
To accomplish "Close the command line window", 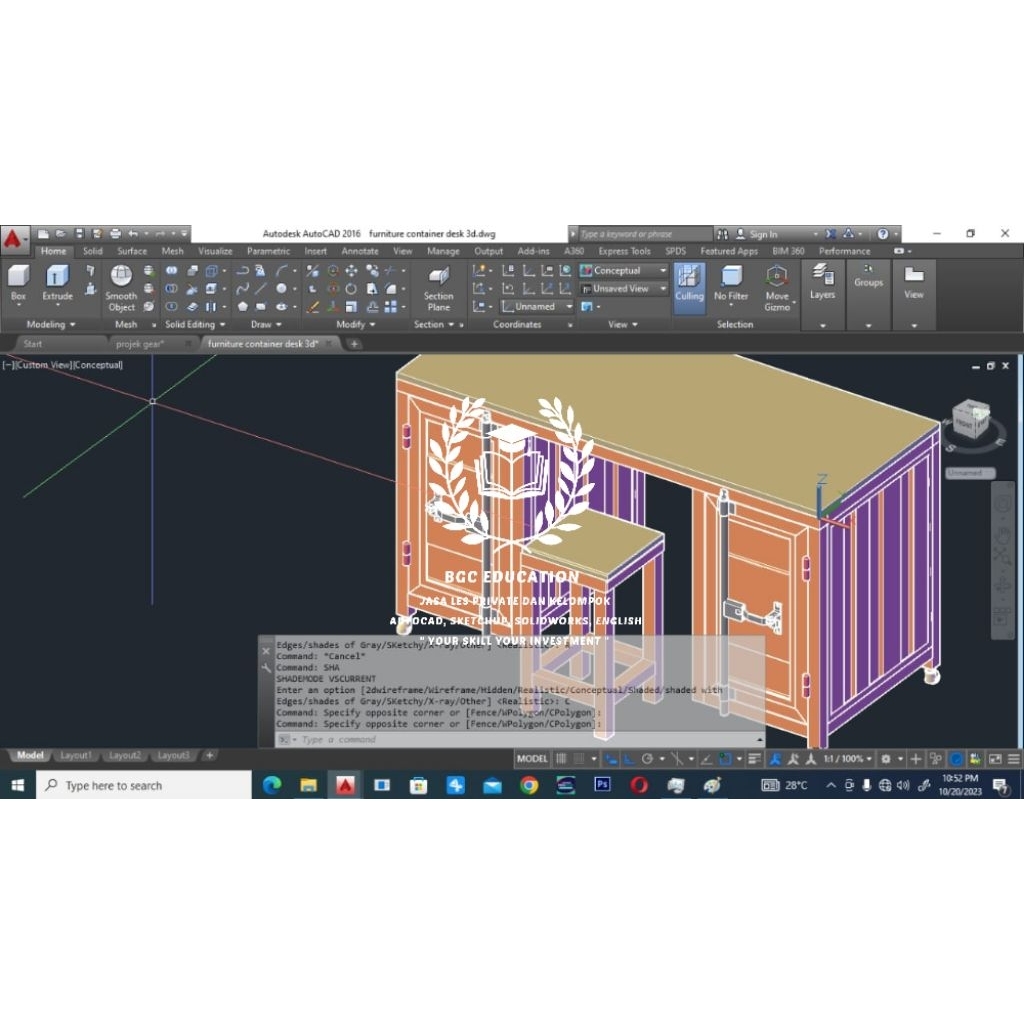I will (266, 651).
